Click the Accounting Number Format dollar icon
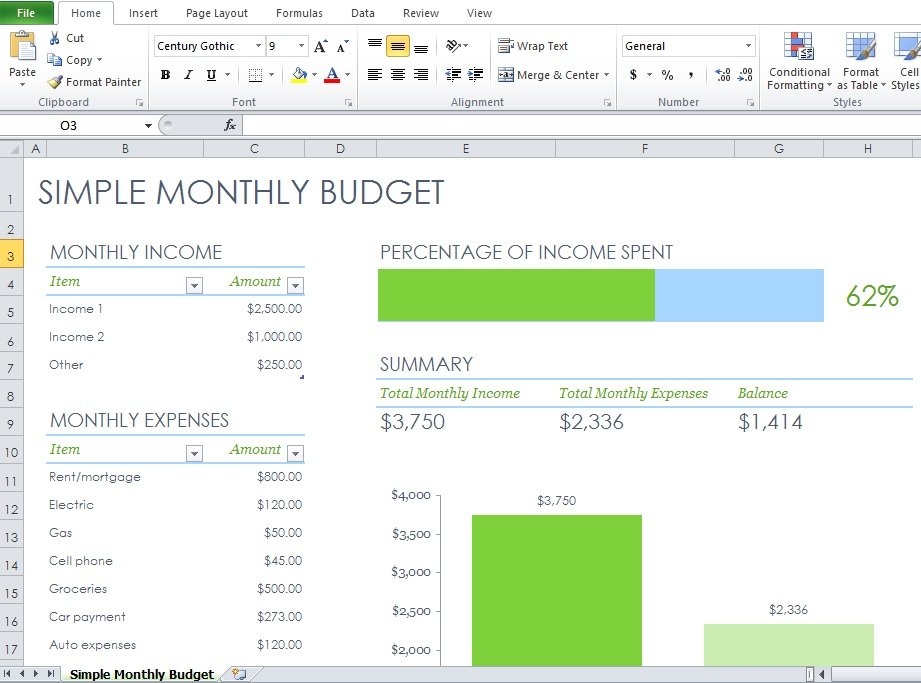Viewport: 921px width, 683px height. pos(633,74)
